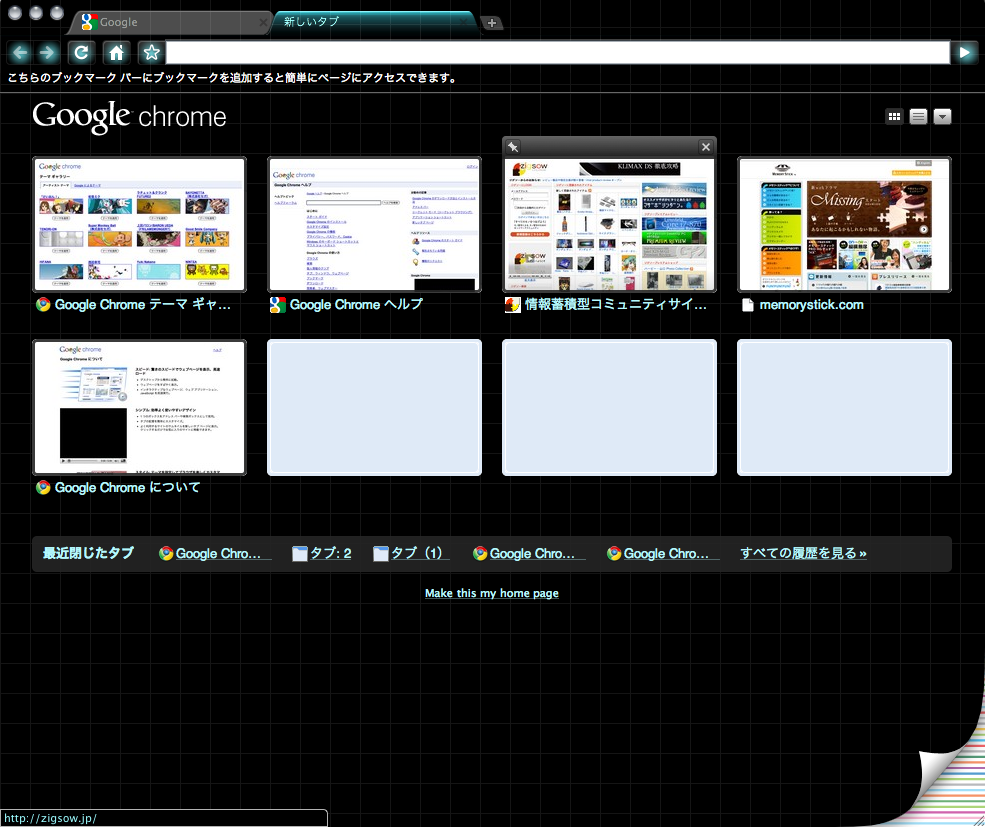Image resolution: width=985 pixels, height=827 pixels.
Task: Click the Google Chrome テーマ ギャ... title link
Action: [143, 305]
